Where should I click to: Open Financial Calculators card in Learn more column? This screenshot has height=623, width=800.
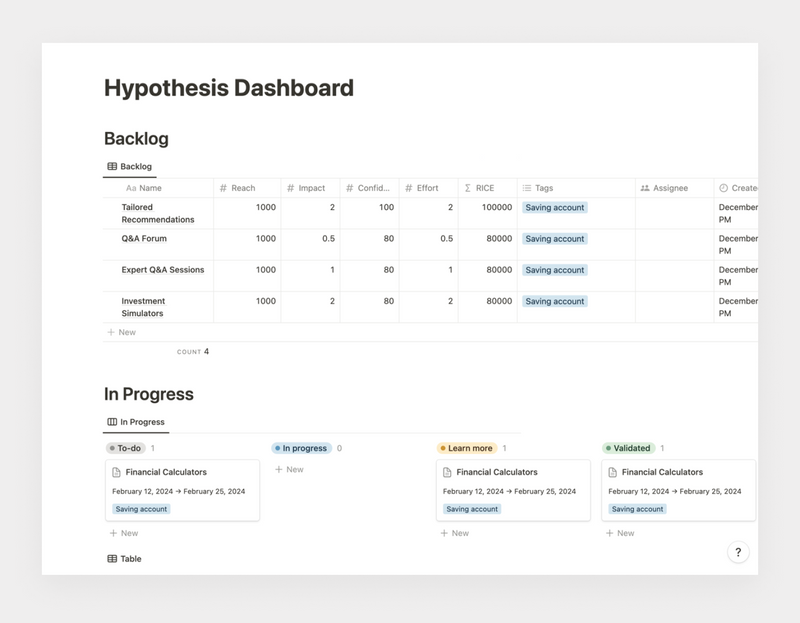coord(513,490)
